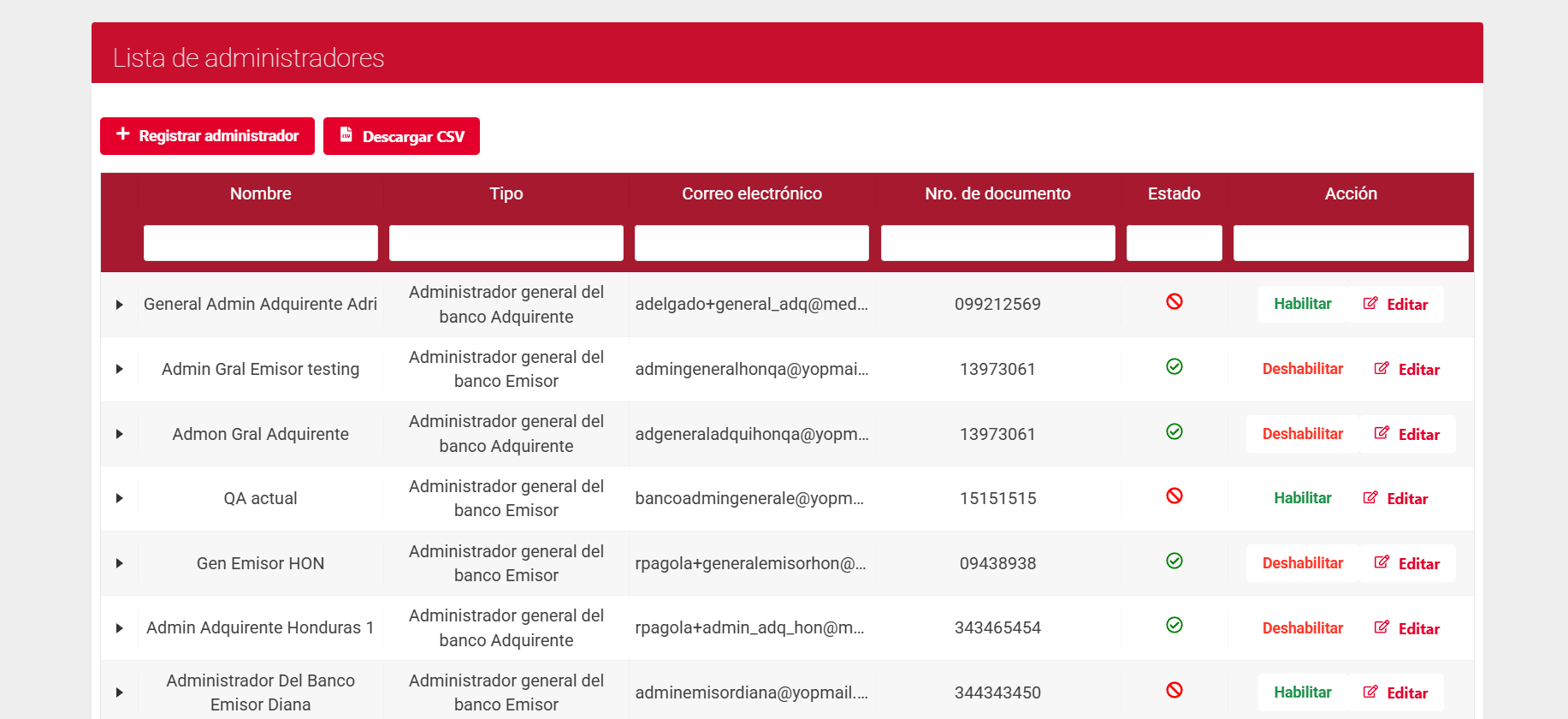Expand the Gen Emisor HON row
The width and height of the screenshot is (1568, 719).
[x=120, y=563]
